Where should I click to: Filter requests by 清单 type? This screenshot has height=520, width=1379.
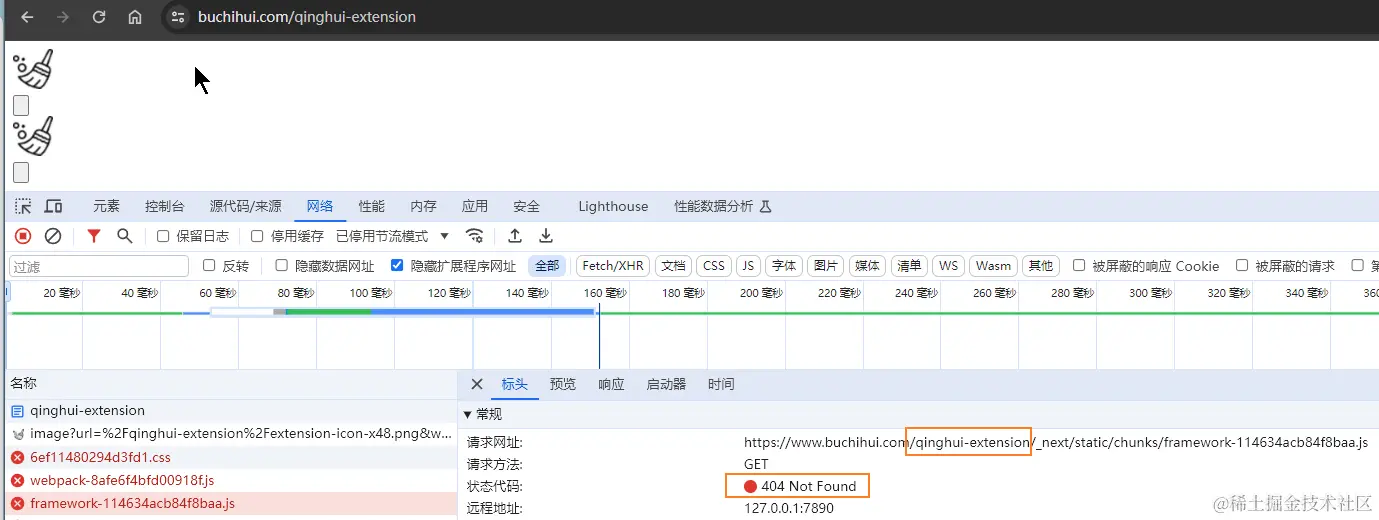tap(909, 266)
